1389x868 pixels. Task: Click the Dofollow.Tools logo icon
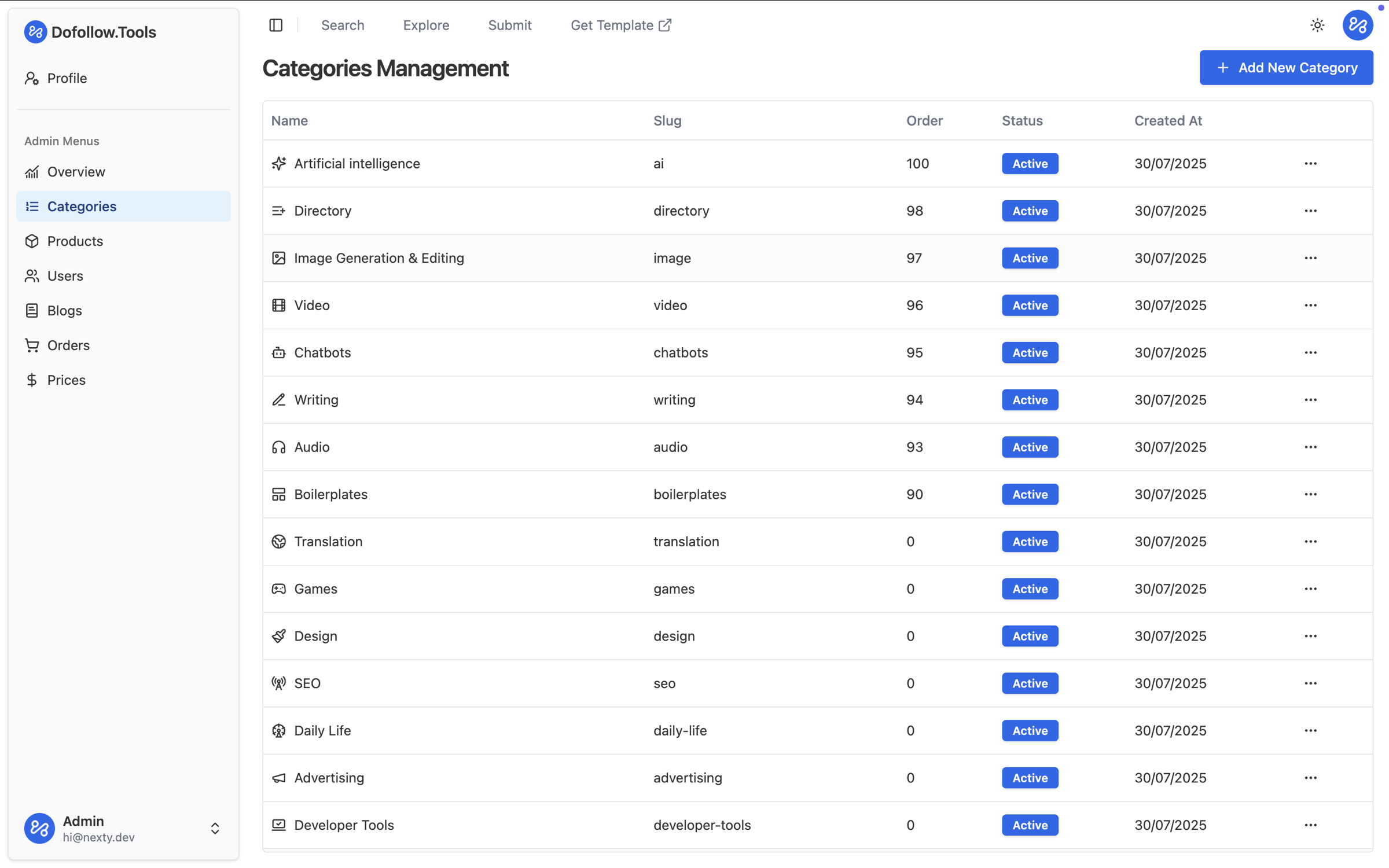(35, 32)
